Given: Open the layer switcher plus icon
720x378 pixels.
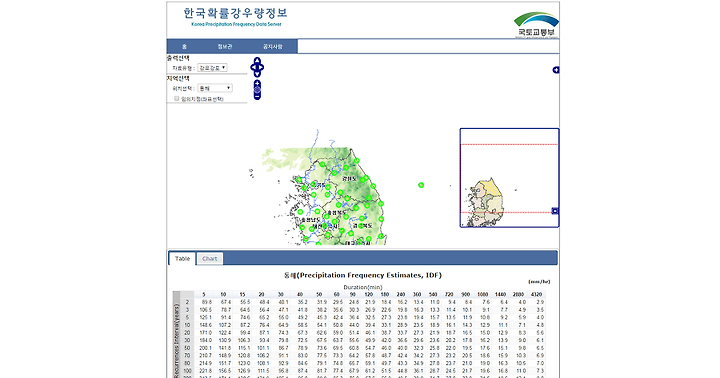Looking at the screenshot, I should (x=556, y=70).
